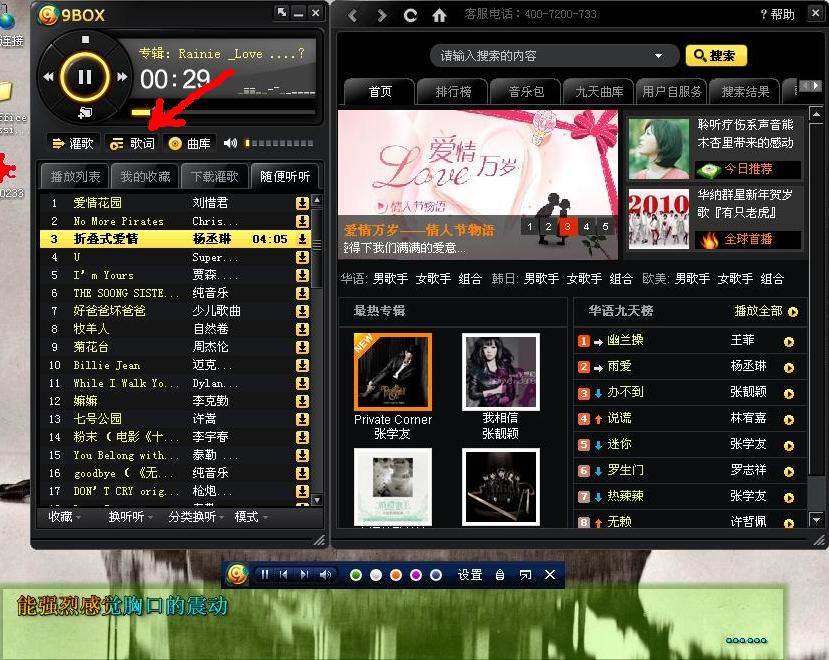Play the chart song 幽兰操
This screenshot has height=660, width=829.
(x=788, y=342)
